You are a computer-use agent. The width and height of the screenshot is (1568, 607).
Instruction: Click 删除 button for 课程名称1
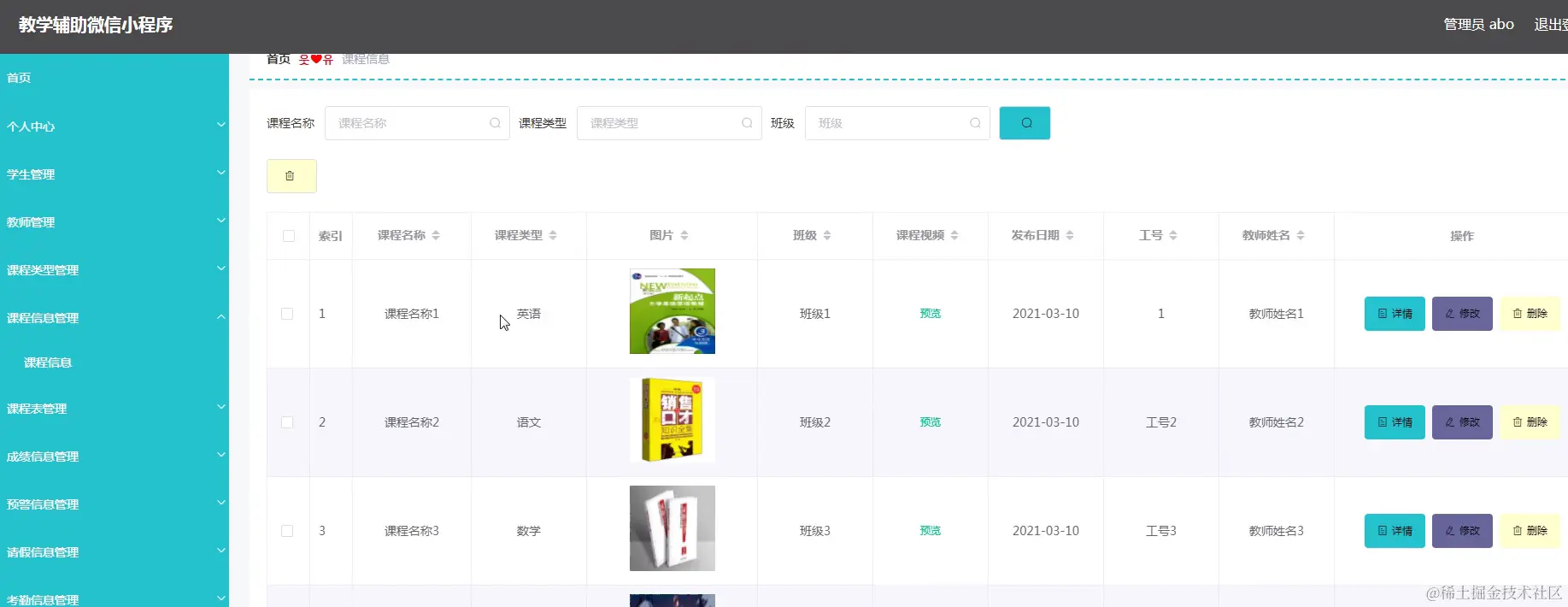point(1530,314)
